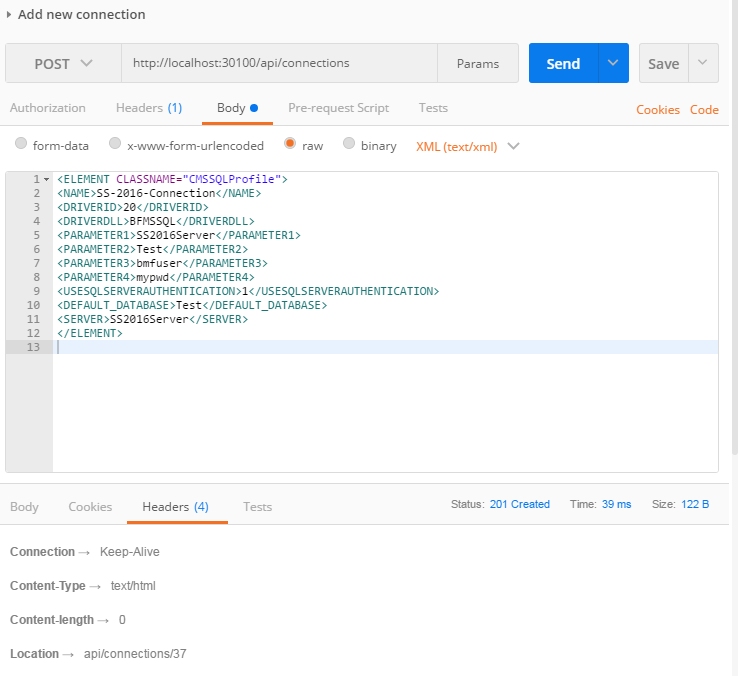Select the form-data radio button

point(21,143)
